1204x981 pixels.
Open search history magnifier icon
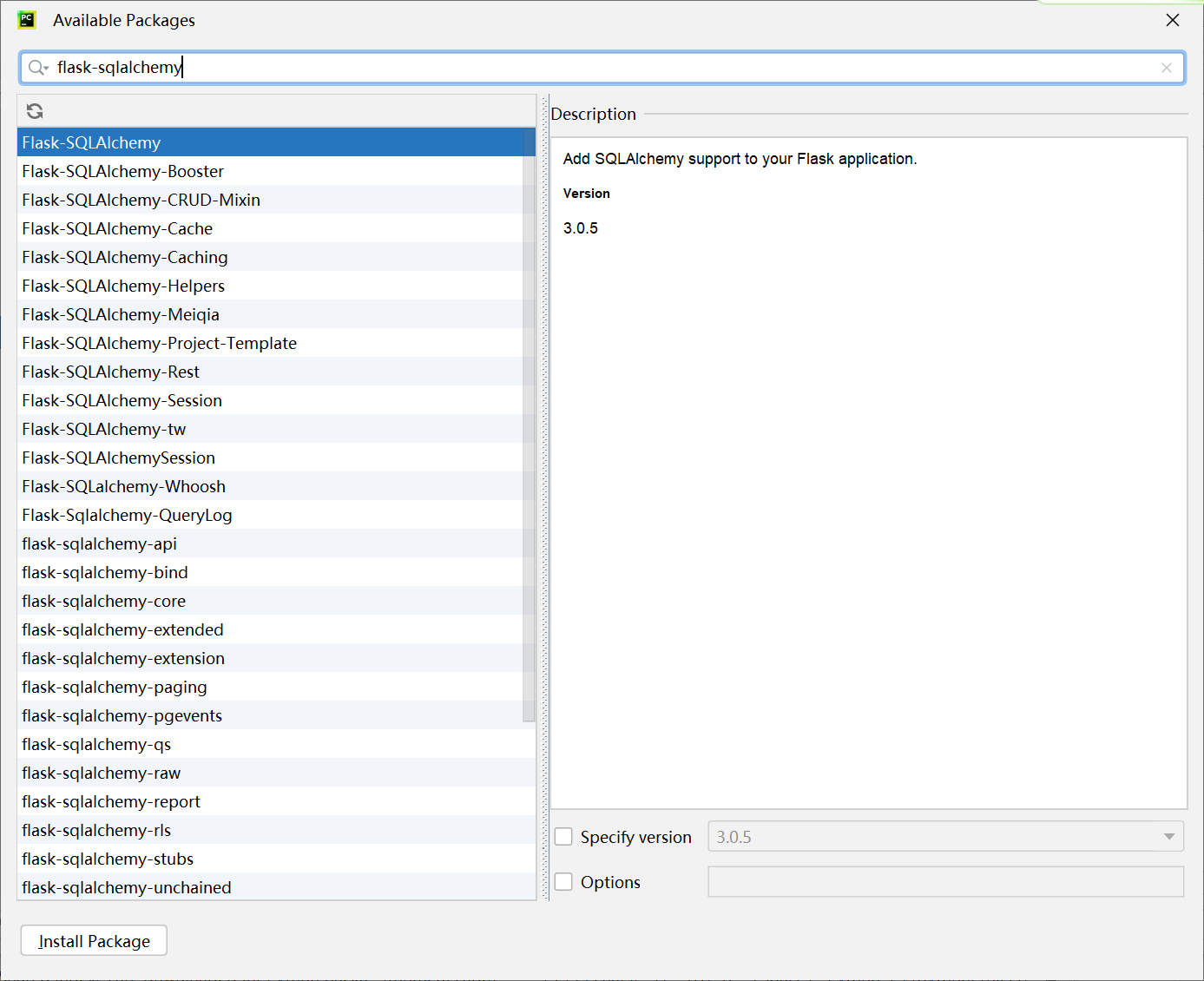point(38,68)
